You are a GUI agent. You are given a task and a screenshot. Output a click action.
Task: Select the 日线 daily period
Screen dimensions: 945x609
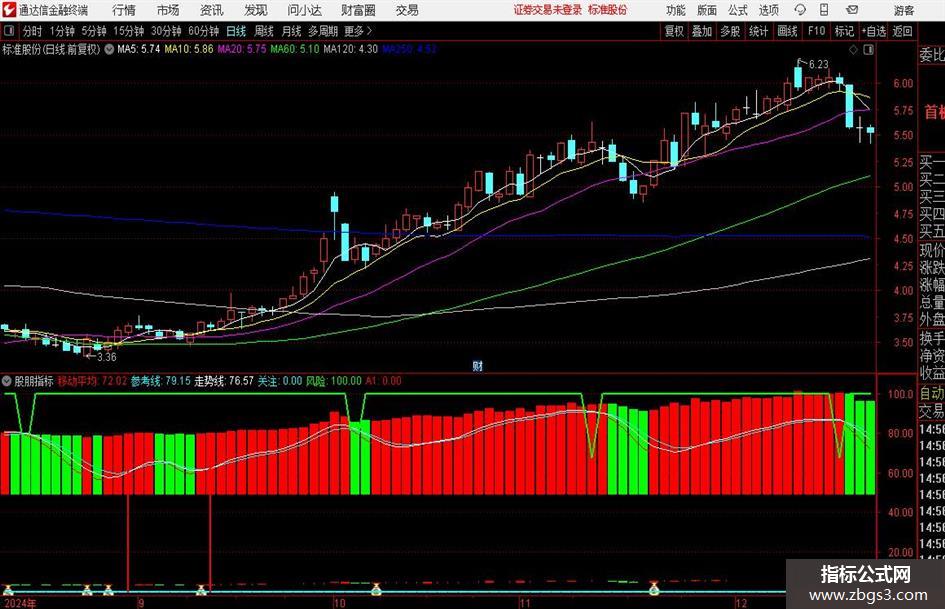(x=236, y=31)
